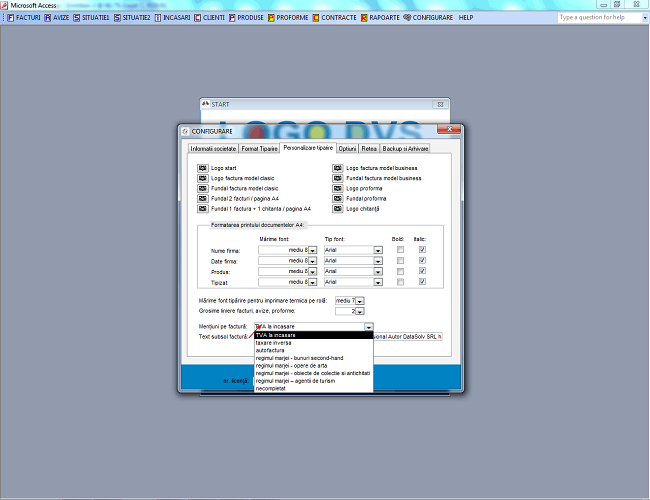This screenshot has width=650, height=500.
Task: Expand font size dropdown for Produs
Action: pyautogui.click(x=313, y=272)
